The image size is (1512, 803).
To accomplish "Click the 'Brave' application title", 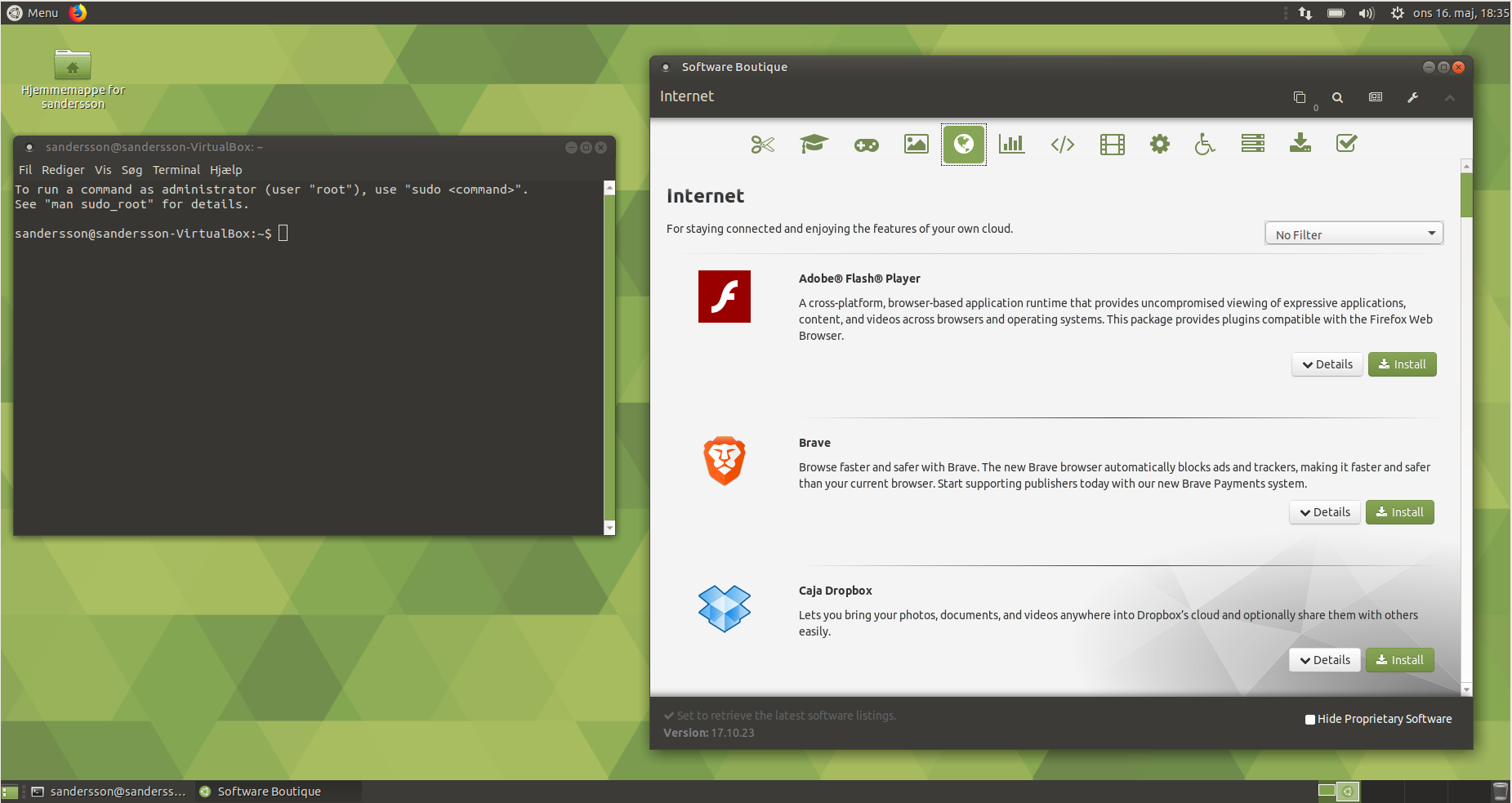I will pyautogui.click(x=814, y=443).
